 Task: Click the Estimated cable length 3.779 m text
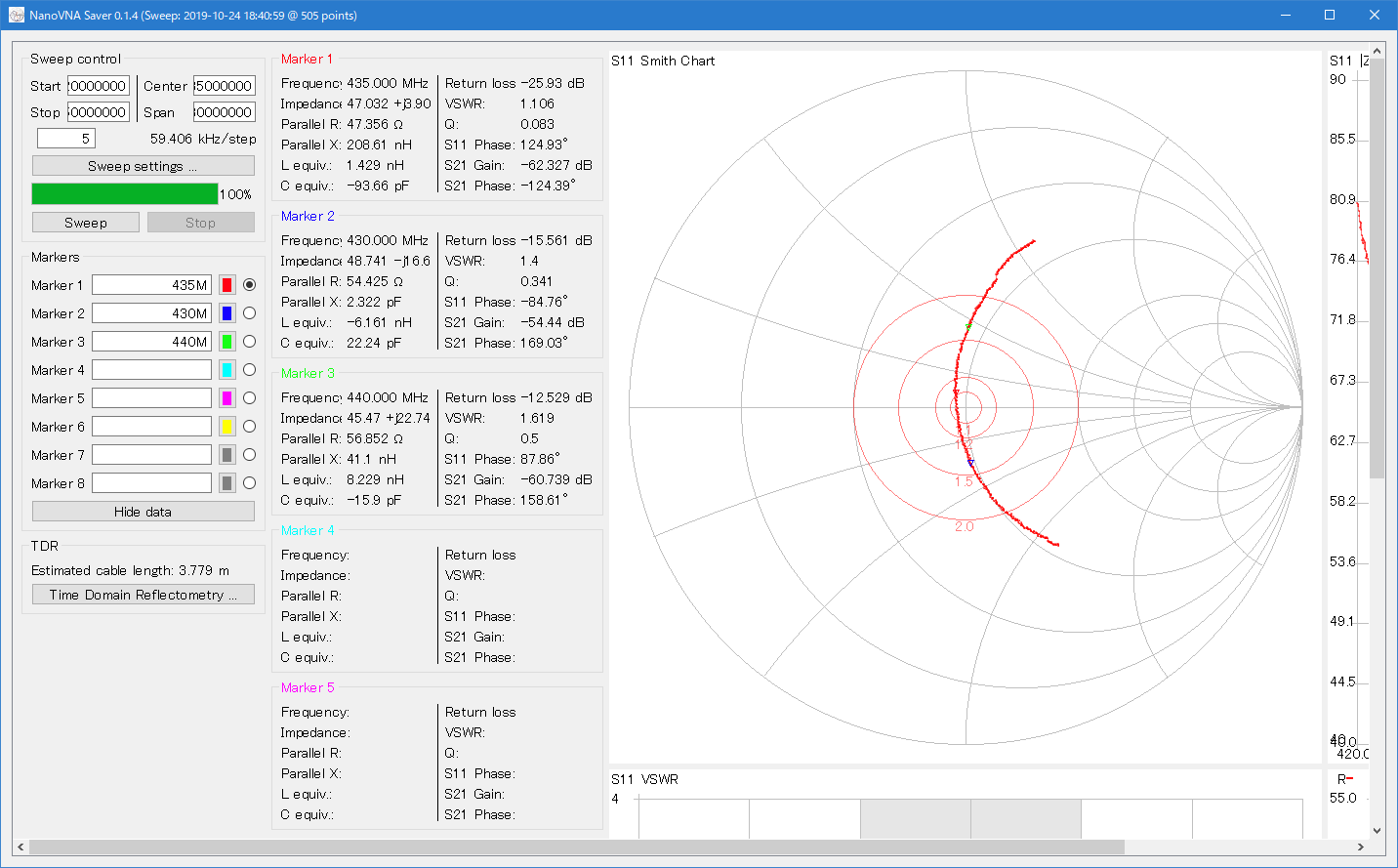click(131, 570)
